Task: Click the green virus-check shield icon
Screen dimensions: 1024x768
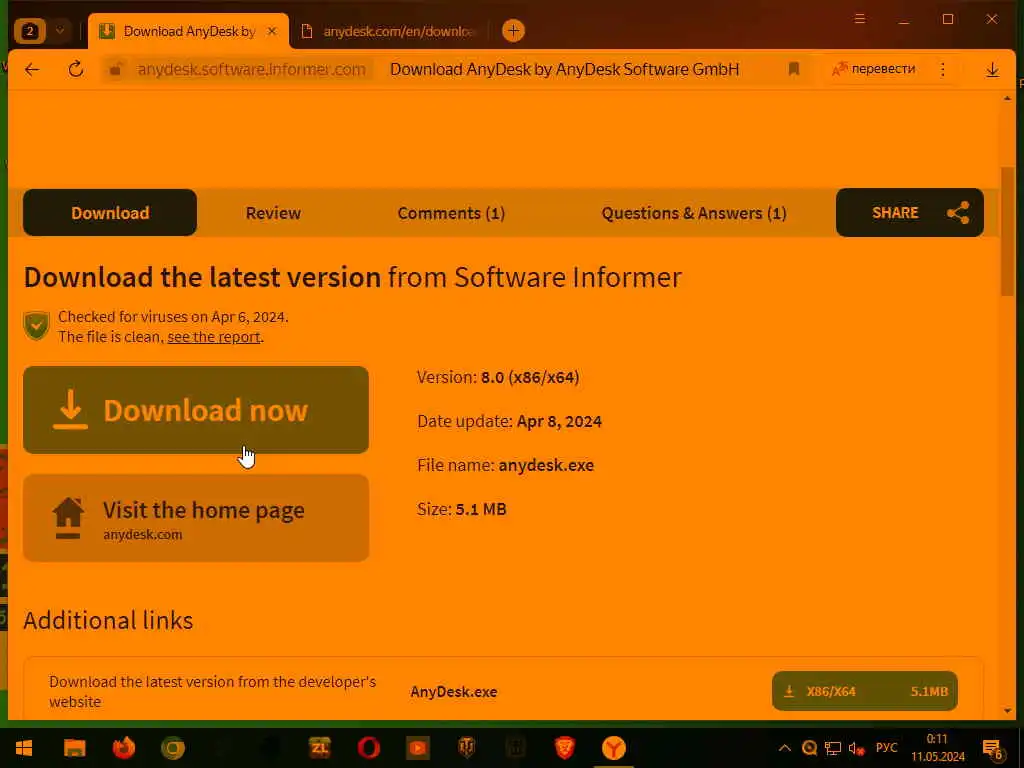Action: click(x=37, y=326)
